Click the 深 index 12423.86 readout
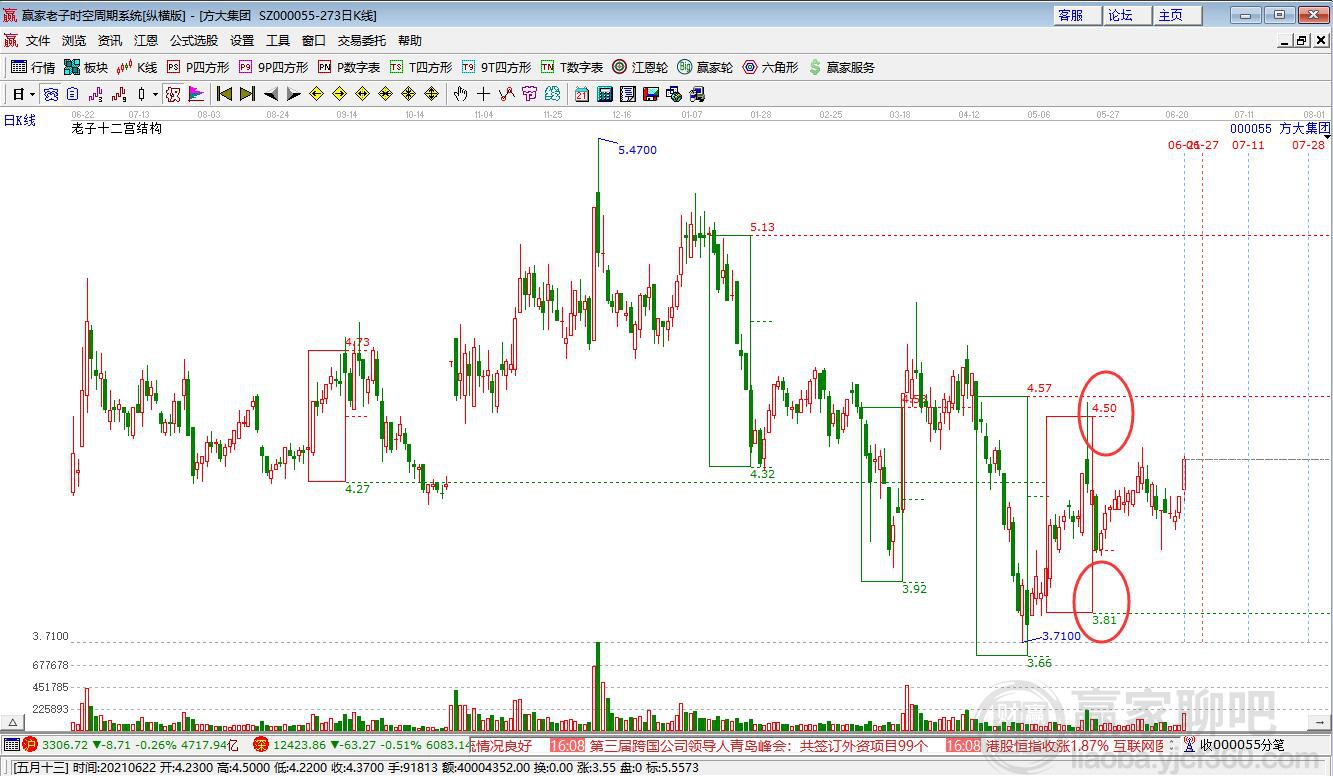 pos(360,745)
